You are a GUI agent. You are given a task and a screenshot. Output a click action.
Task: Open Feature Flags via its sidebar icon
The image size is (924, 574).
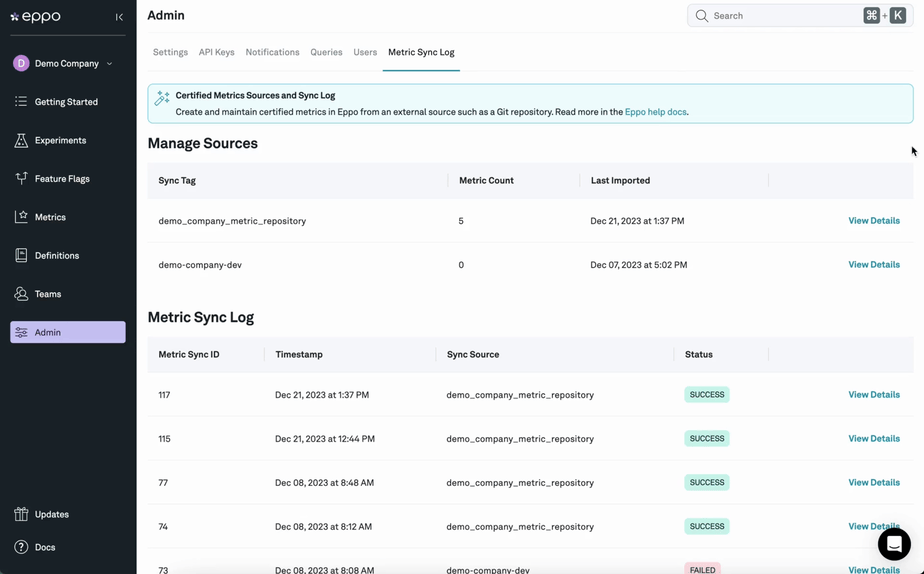(21, 179)
